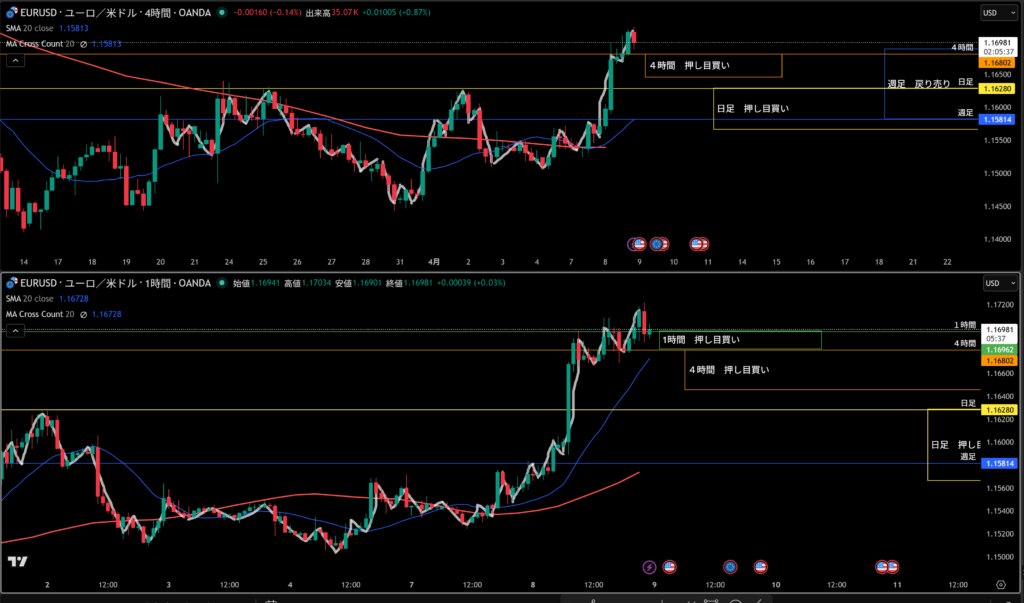Select the 週足 戻り売り annotation box
The height and width of the screenshot is (603, 1024).
(x=918, y=84)
